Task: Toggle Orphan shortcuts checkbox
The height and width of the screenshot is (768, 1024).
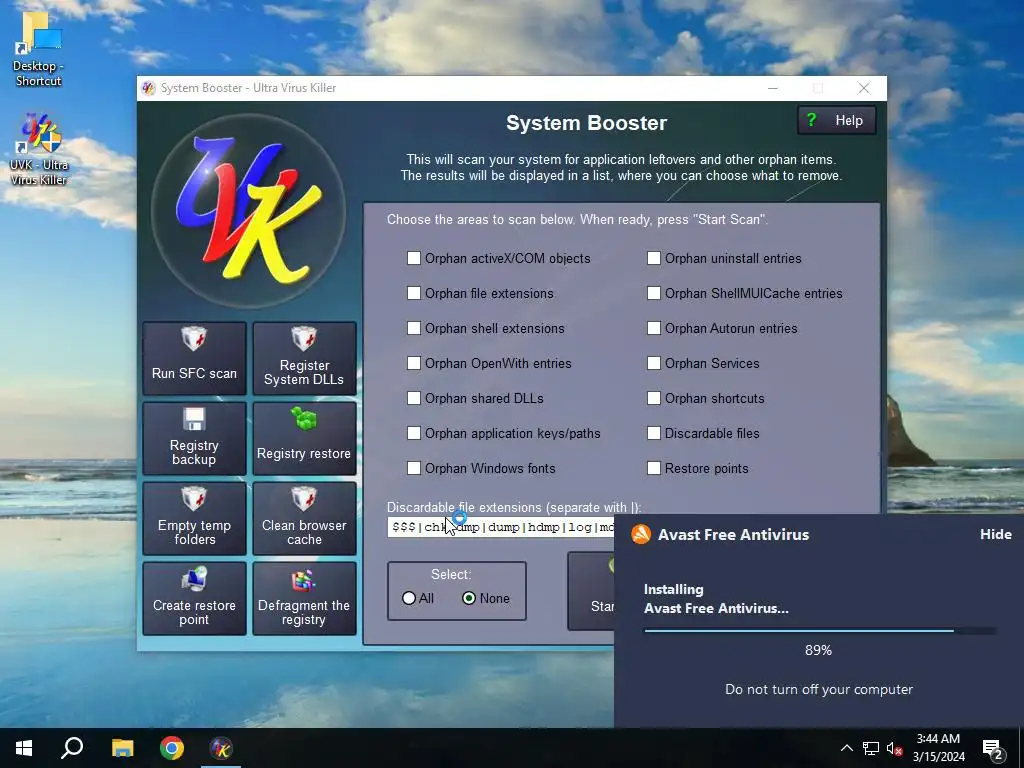Action: coord(654,398)
